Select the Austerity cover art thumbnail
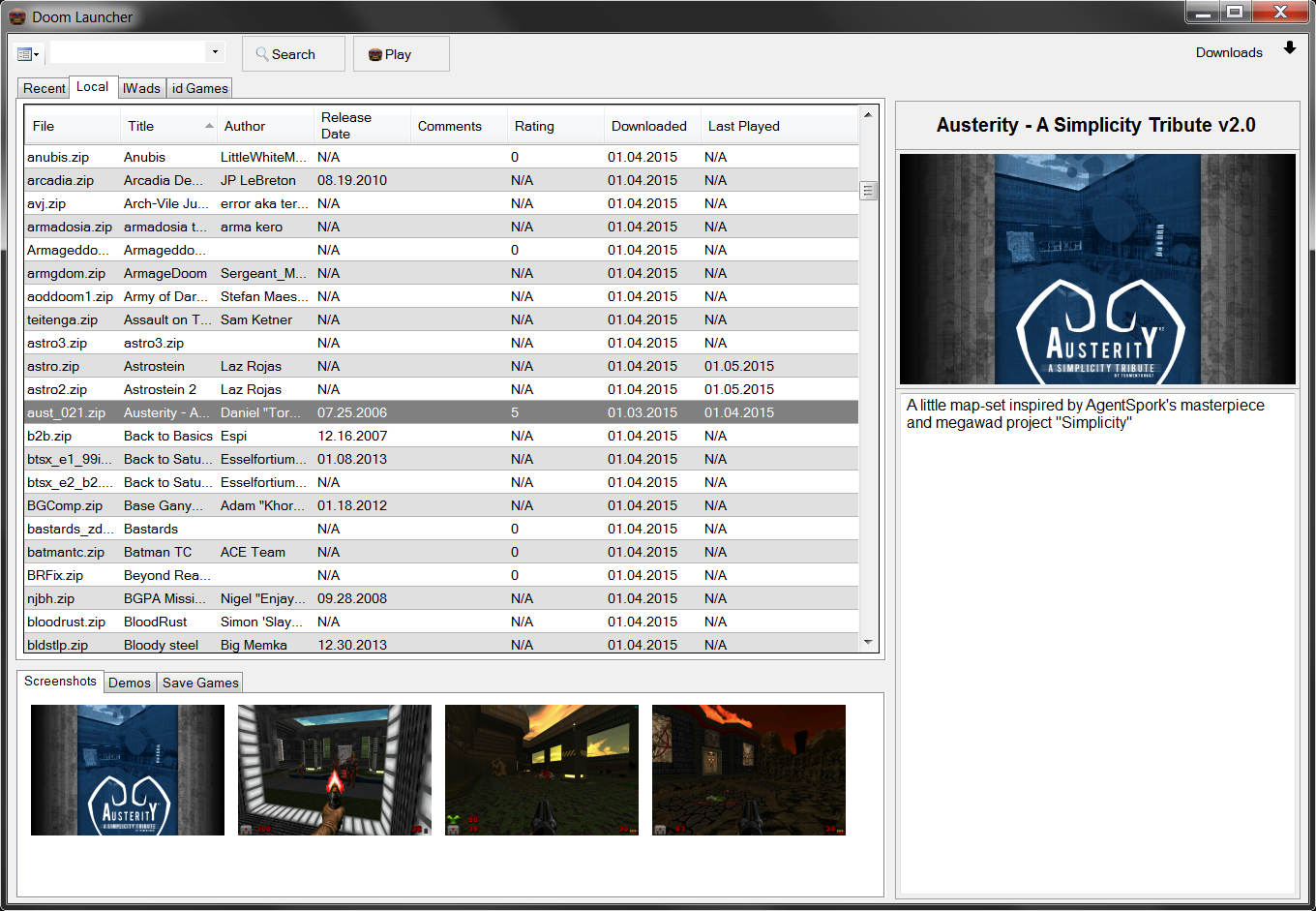 (x=128, y=770)
